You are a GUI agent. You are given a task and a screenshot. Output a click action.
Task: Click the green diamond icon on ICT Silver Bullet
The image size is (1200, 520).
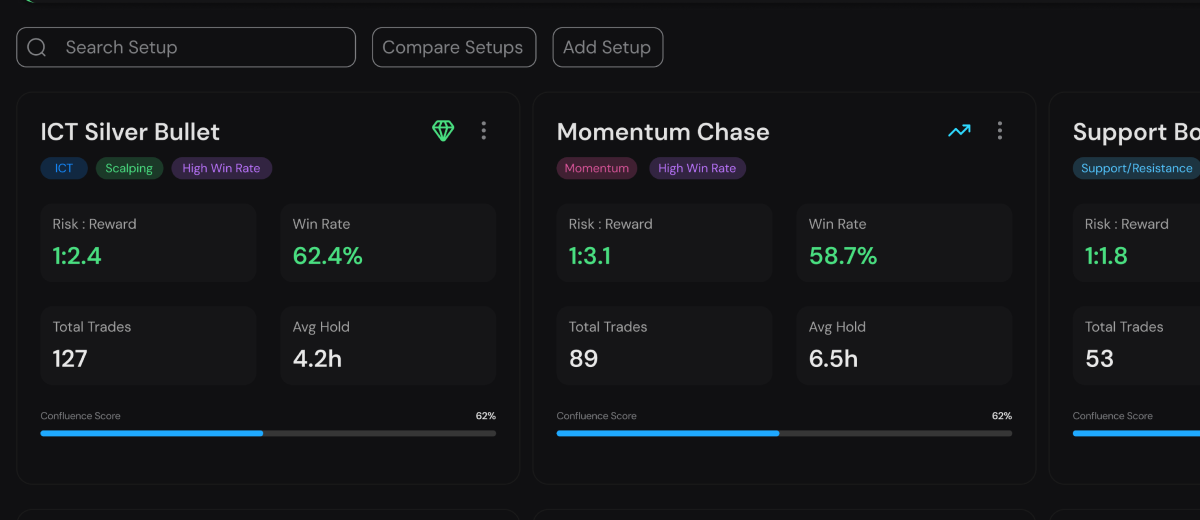pos(443,130)
